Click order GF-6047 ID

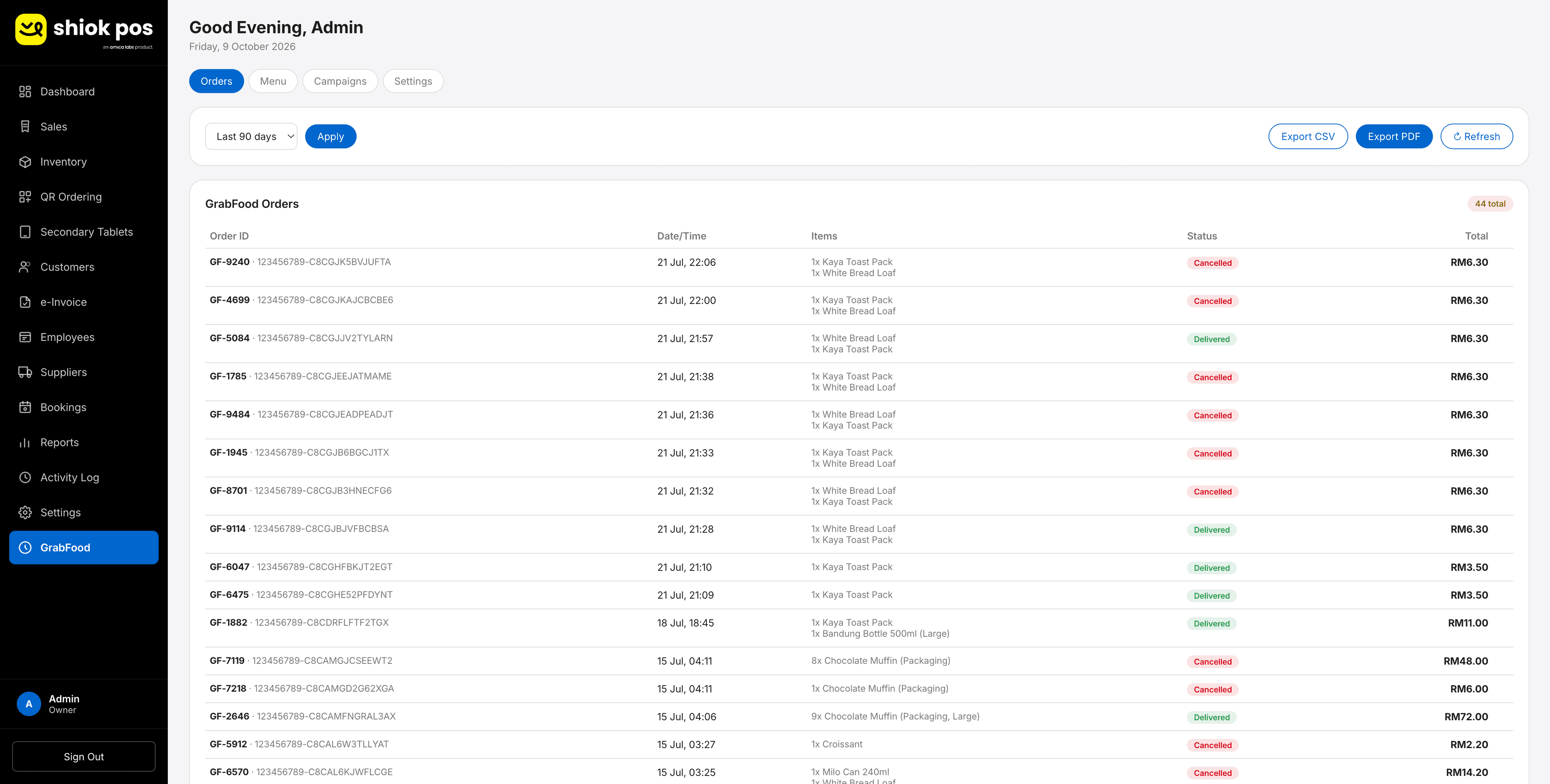[x=229, y=567]
